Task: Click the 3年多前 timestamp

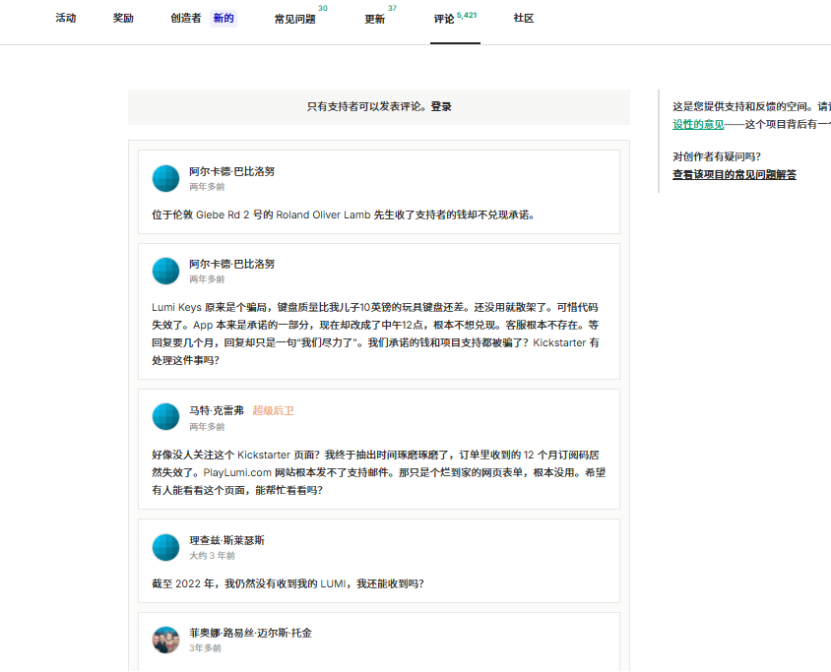Action: (x=205, y=648)
